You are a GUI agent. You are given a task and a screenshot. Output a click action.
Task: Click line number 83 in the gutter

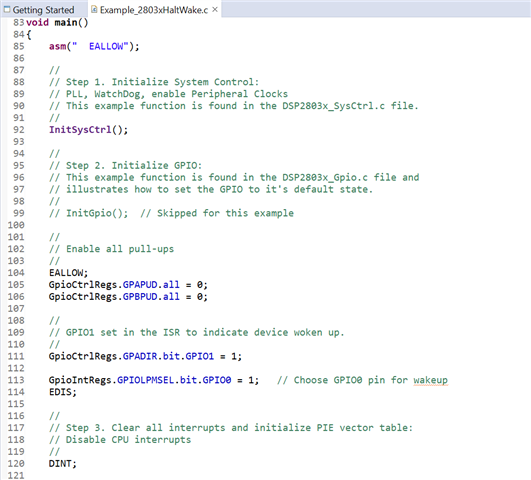click(19, 23)
